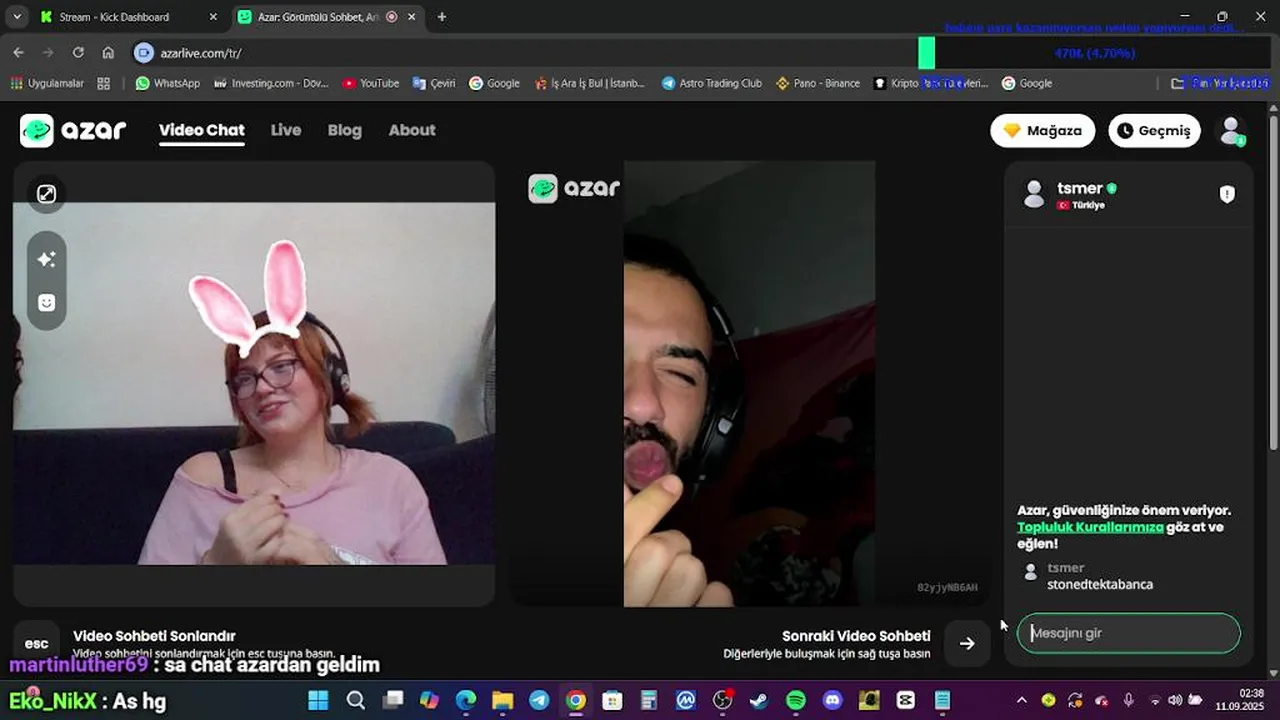This screenshot has width=1280, height=720.
Task: Click the next video chat arrow button
Action: [x=966, y=644]
